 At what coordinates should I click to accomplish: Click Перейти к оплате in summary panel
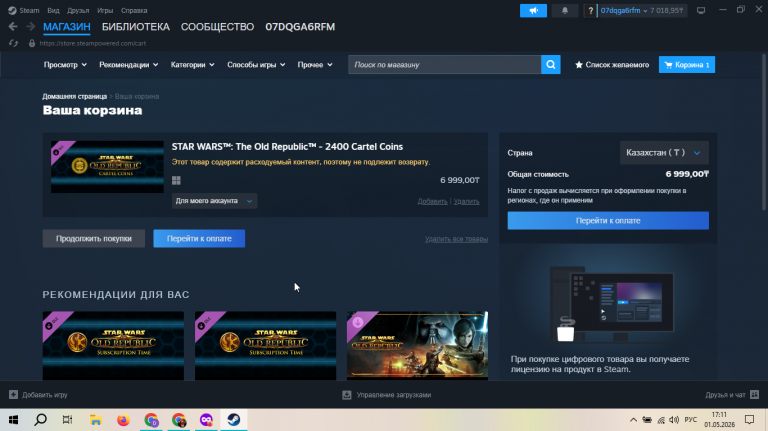pyautogui.click(x=608, y=220)
